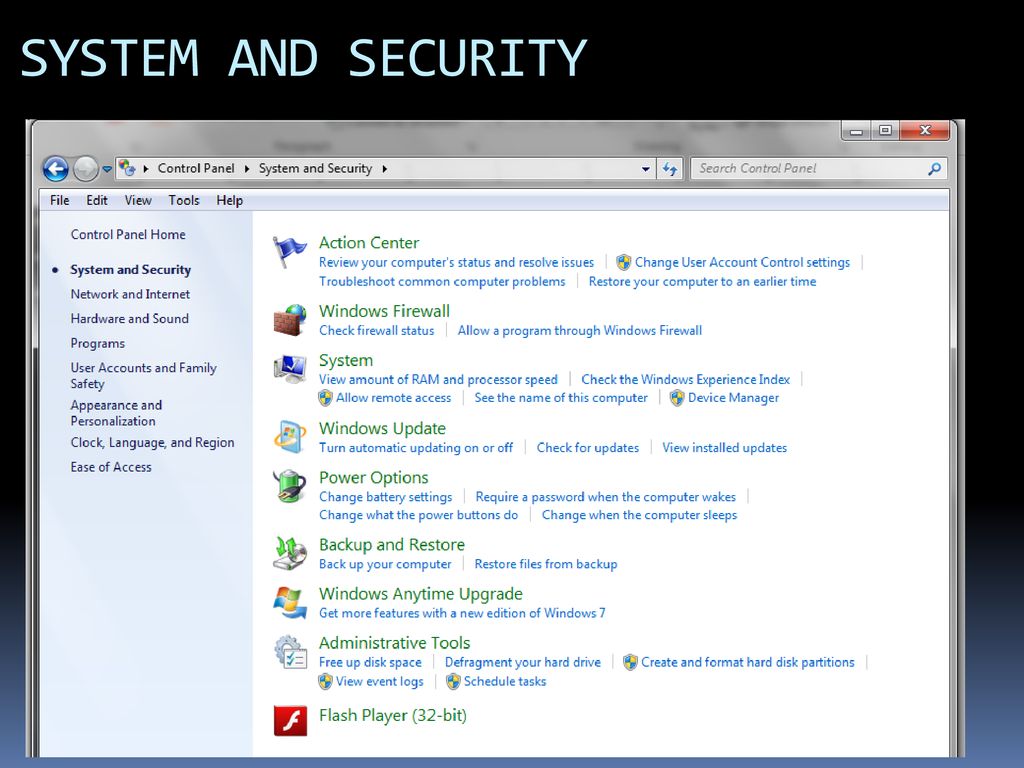Image resolution: width=1024 pixels, height=768 pixels.
Task: Open the Administrative Tools gear icon
Action: coord(290,652)
